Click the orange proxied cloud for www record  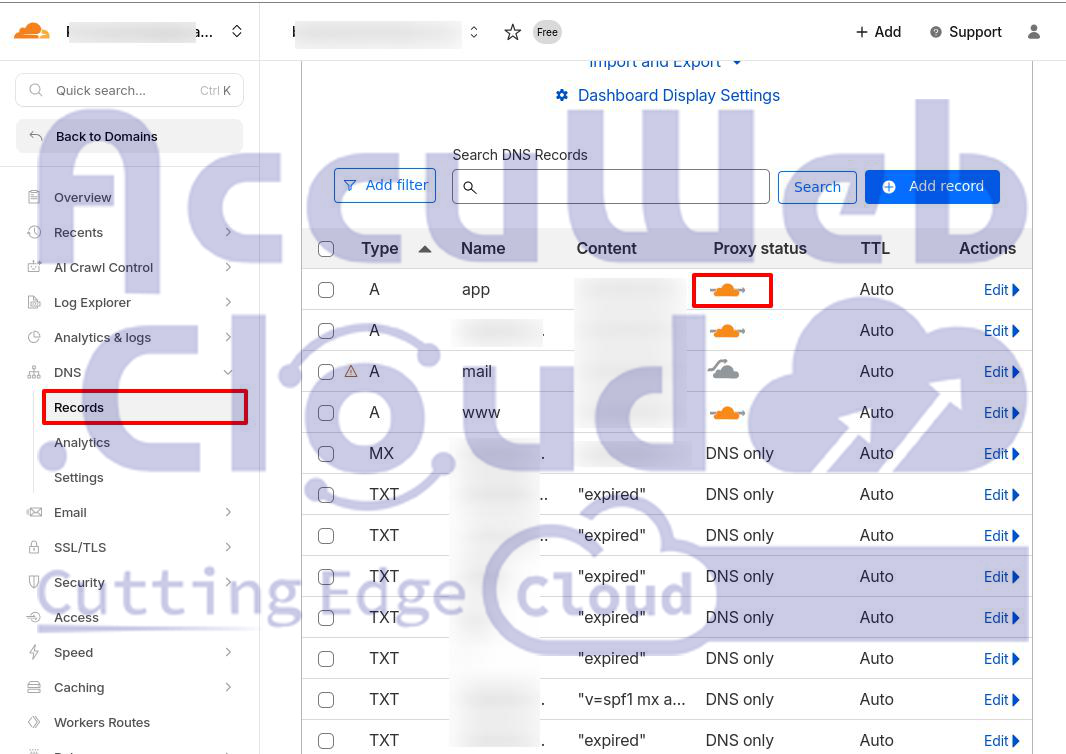click(727, 412)
